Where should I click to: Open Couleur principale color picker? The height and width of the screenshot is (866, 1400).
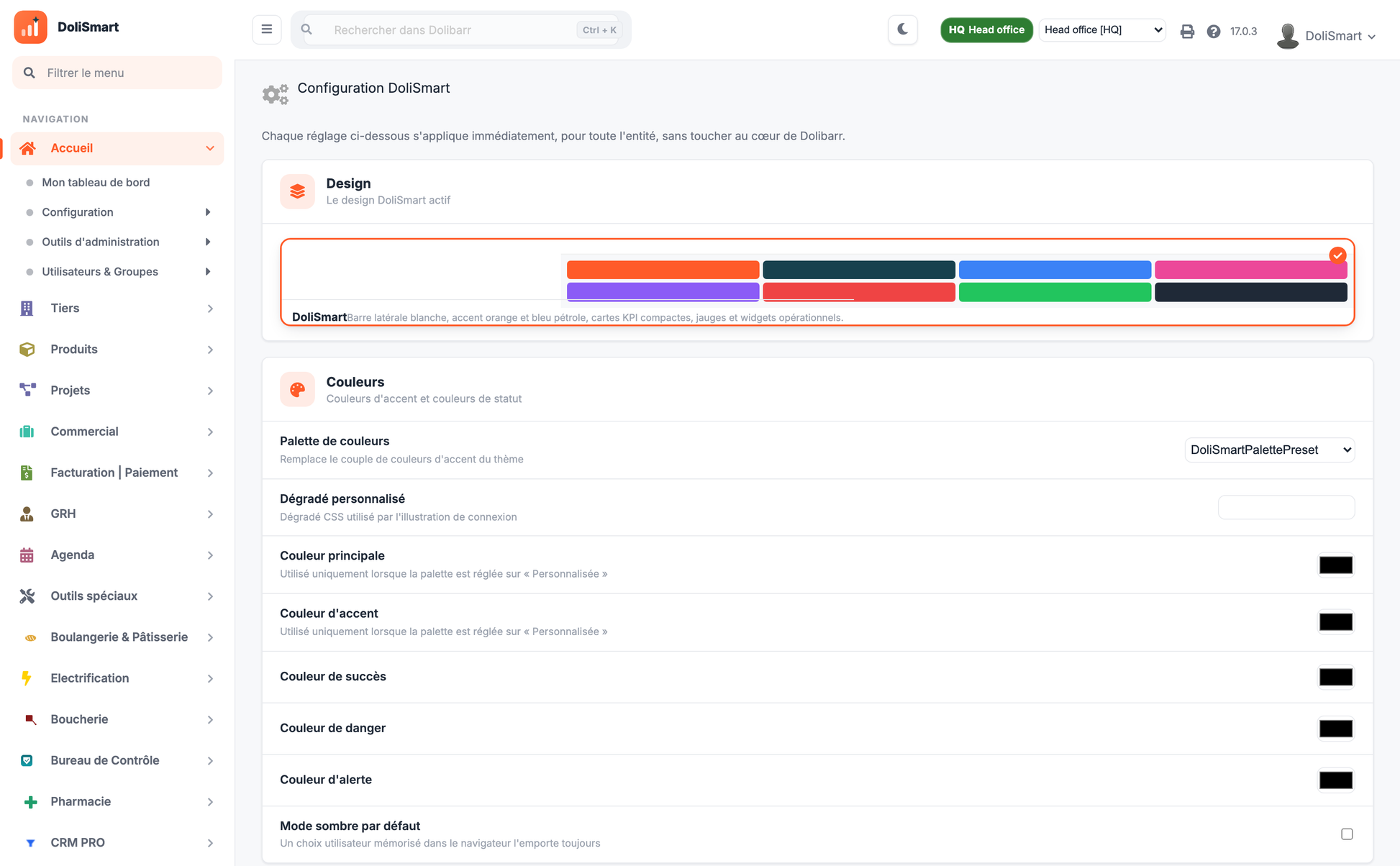pyautogui.click(x=1336, y=565)
